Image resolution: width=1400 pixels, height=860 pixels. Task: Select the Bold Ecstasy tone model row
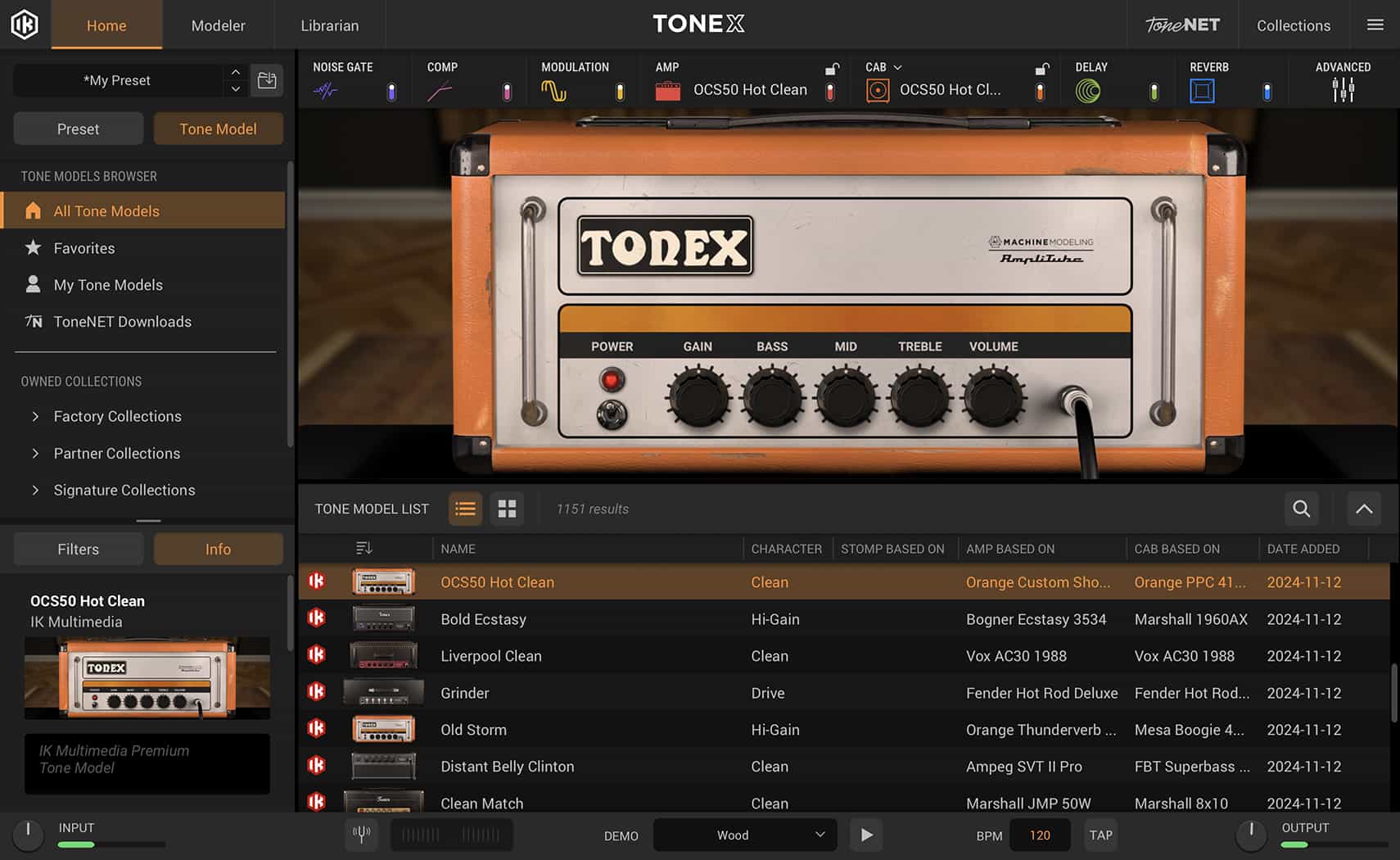(x=573, y=619)
